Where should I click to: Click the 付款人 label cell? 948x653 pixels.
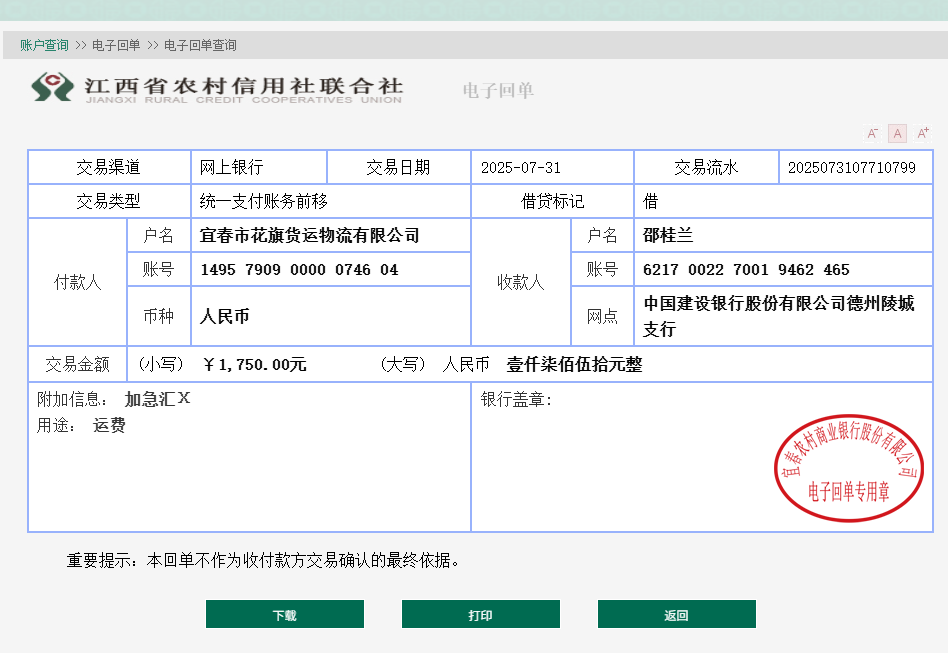(x=77, y=282)
